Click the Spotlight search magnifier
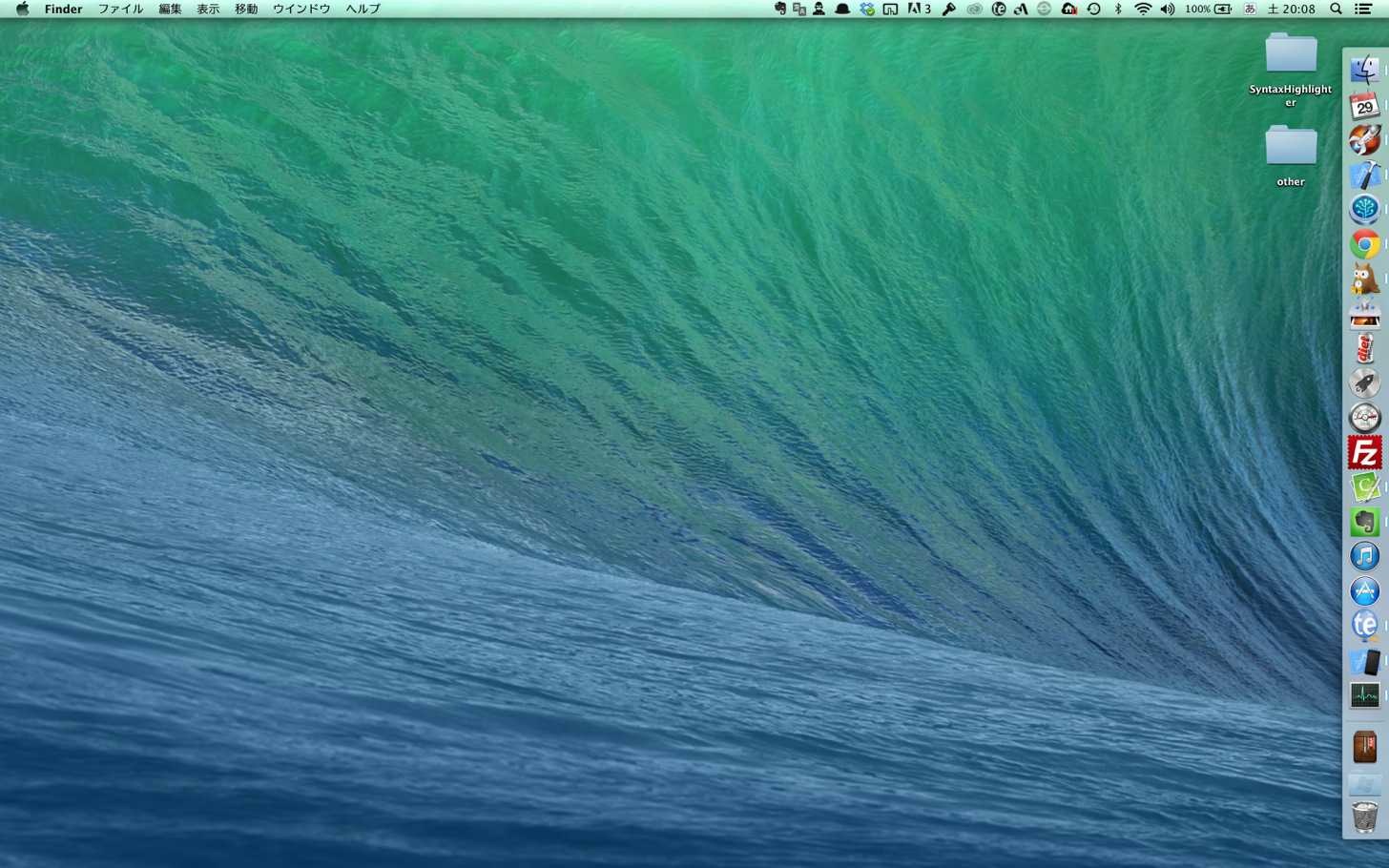Image resolution: width=1389 pixels, height=868 pixels. click(x=1336, y=9)
